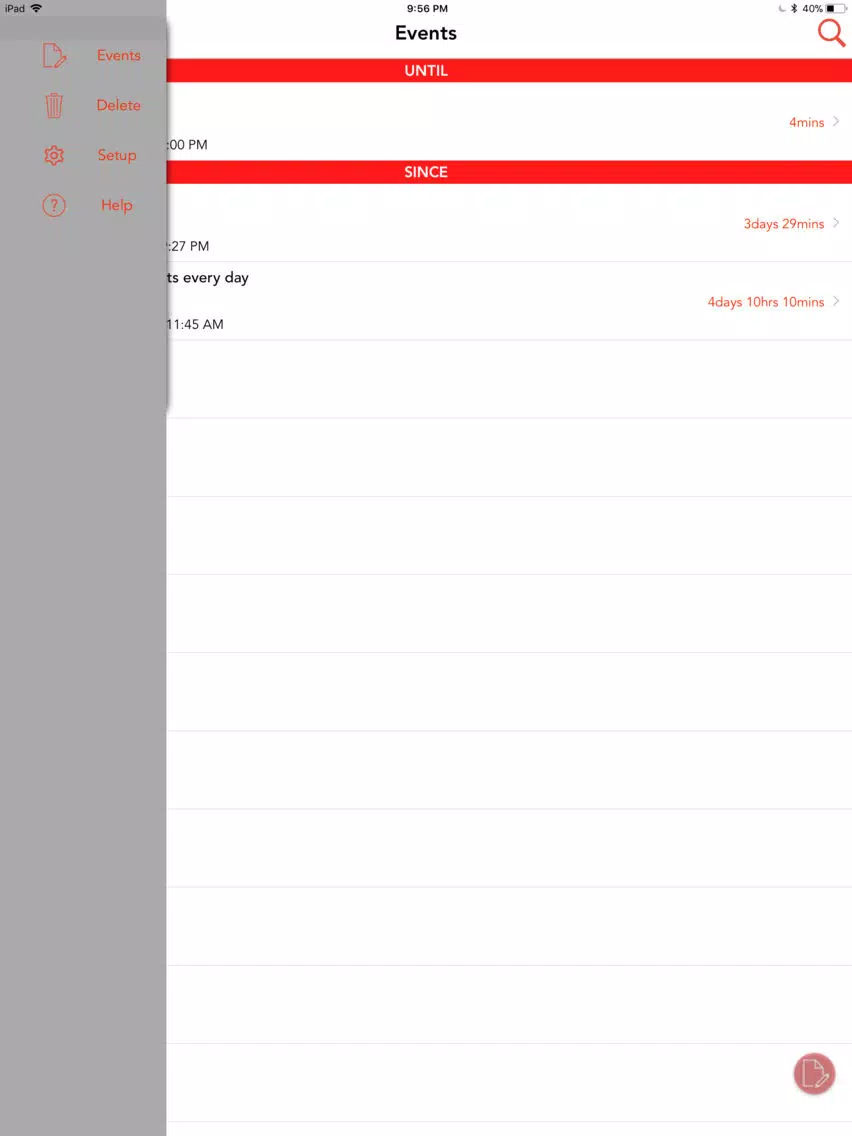Image resolution: width=852 pixels, height=1136 pixels.
Task: Open search with the magnifying glass icon
Action: pos(831,33)
